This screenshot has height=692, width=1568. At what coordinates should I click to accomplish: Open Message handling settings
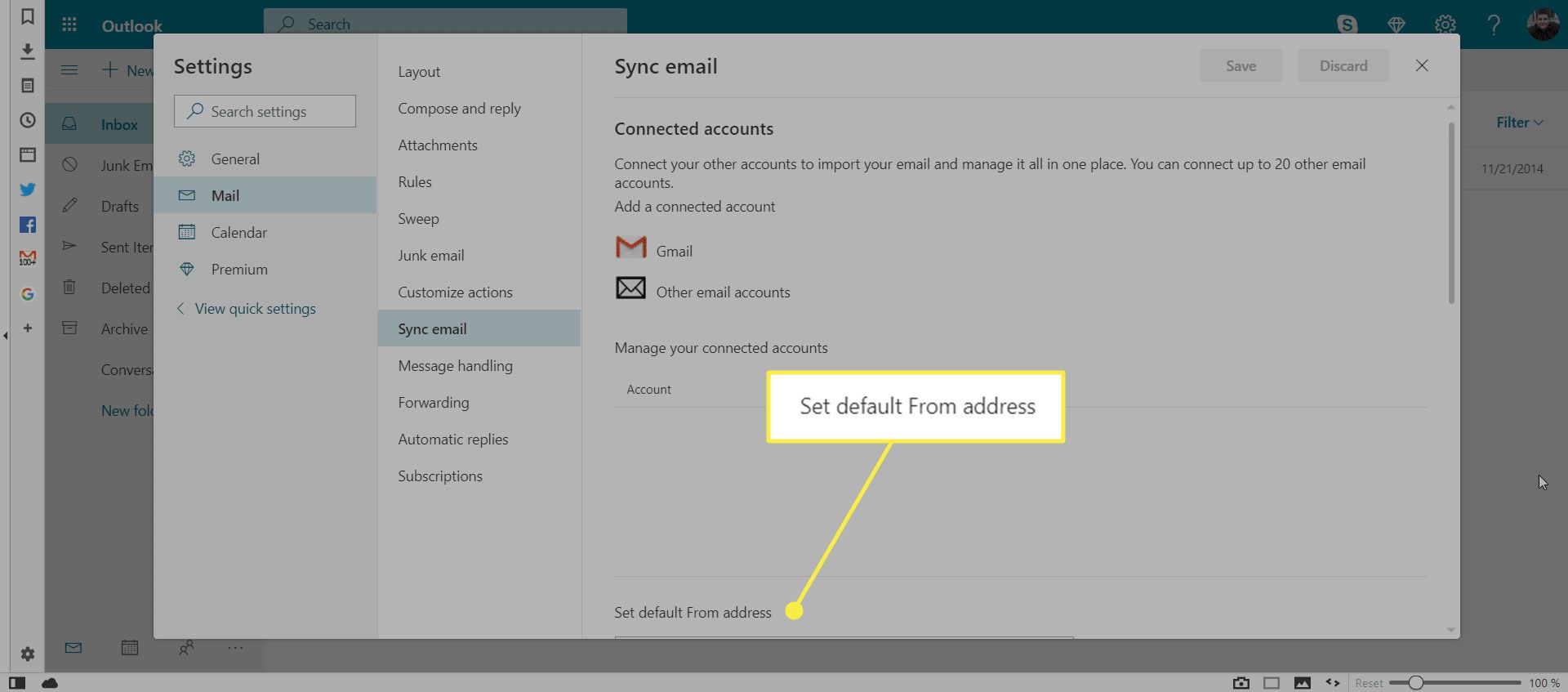pyautogui.click(x=479, y=366)
